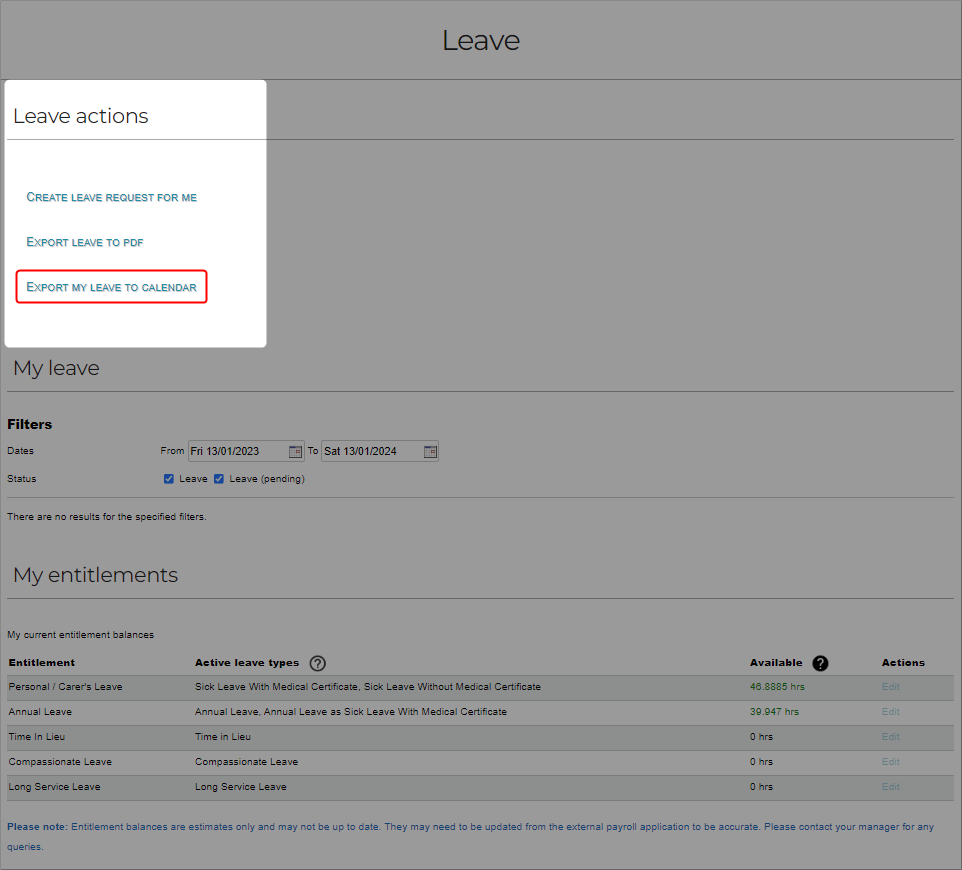Click the Active leave types column header
962x870 pixels.
tap(247, 663)
